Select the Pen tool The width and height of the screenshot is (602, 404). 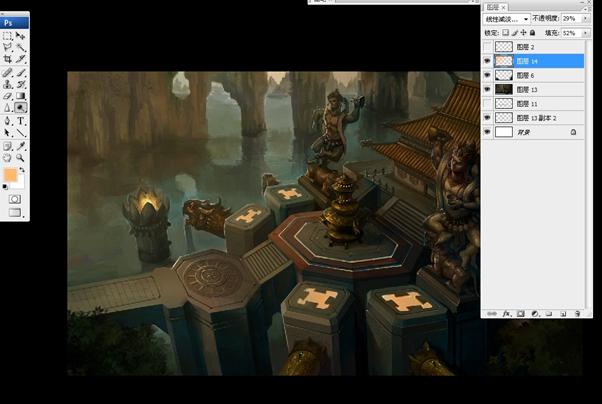click(7, 121)
